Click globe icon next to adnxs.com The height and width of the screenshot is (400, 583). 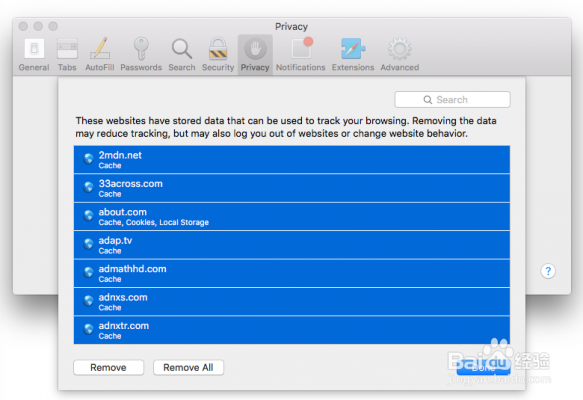88,301
